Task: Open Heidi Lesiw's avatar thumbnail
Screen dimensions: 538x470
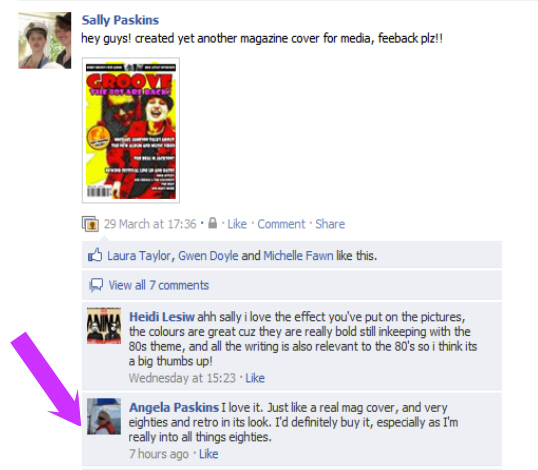Action: (104, 326)
